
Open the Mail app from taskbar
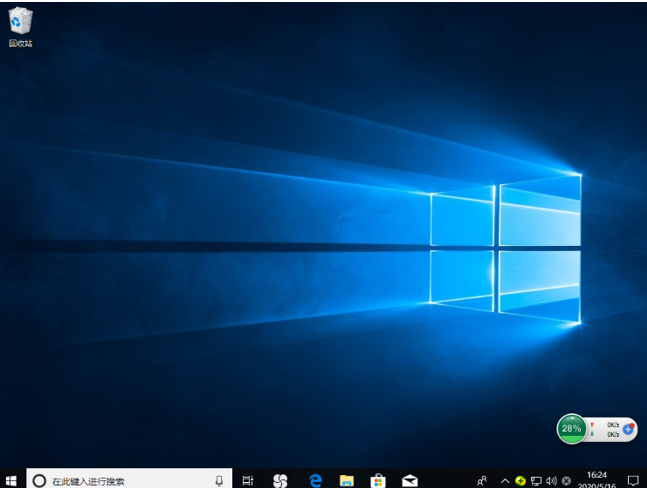point(409,481)
